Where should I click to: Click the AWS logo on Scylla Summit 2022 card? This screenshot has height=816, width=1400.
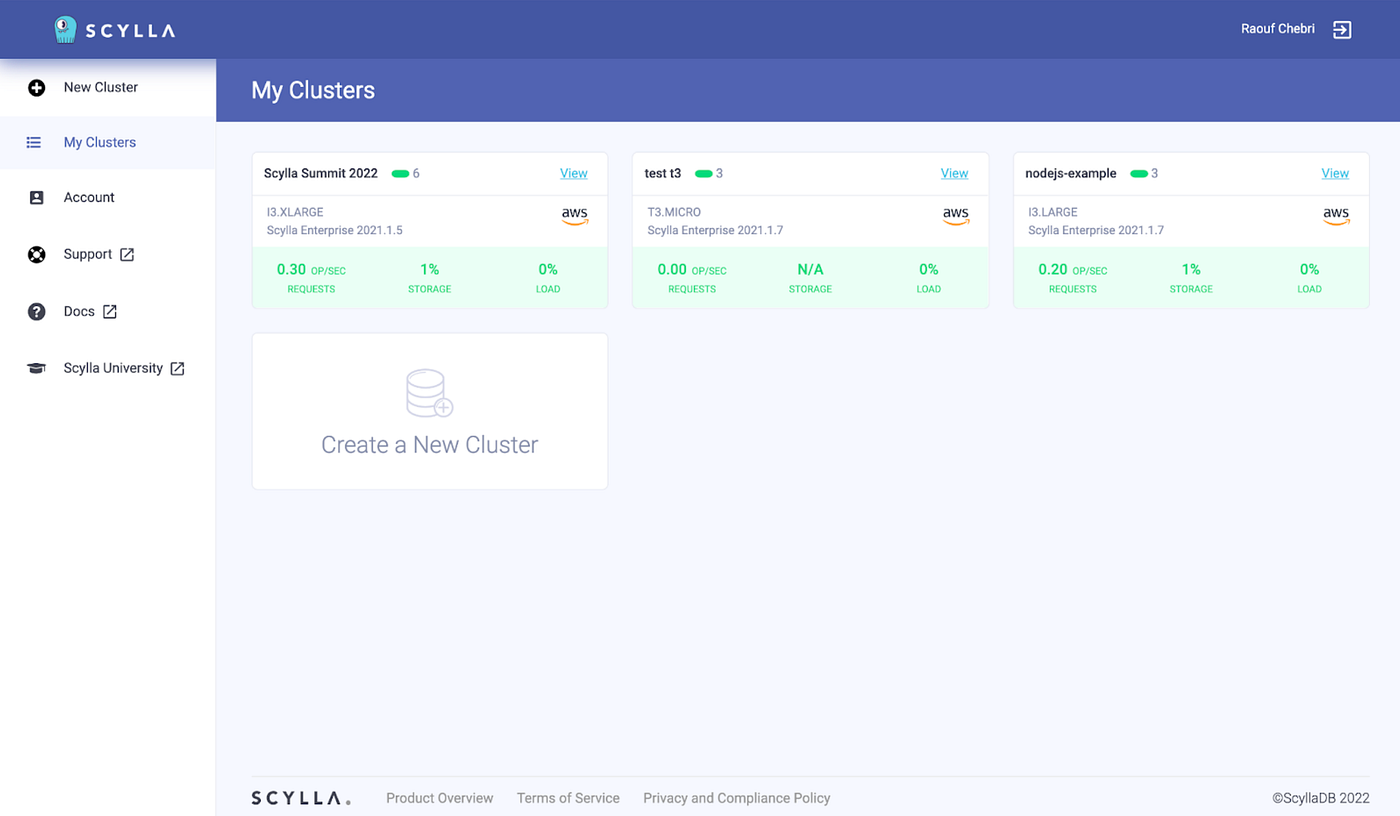(575, 218)
